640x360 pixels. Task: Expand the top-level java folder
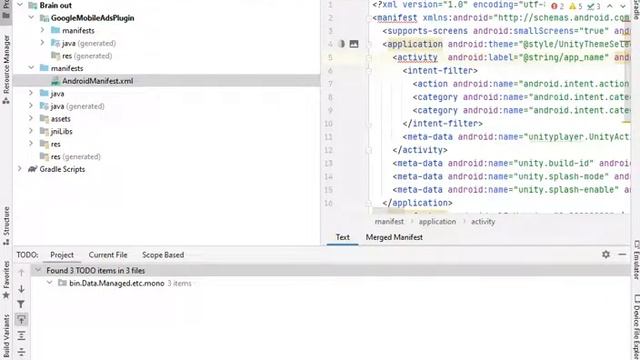pyautogui.click(x=31, y=93)
